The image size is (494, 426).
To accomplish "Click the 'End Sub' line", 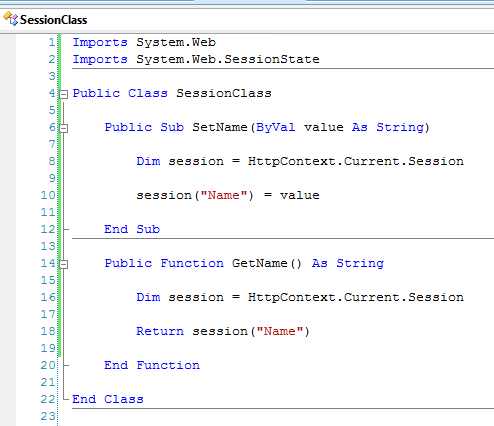I will [x=132, y=229].
